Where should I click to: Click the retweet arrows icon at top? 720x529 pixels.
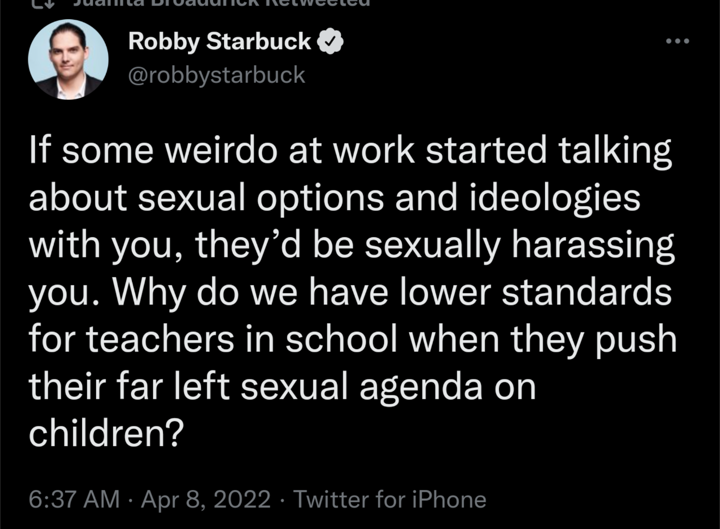(x=40, y=4)
